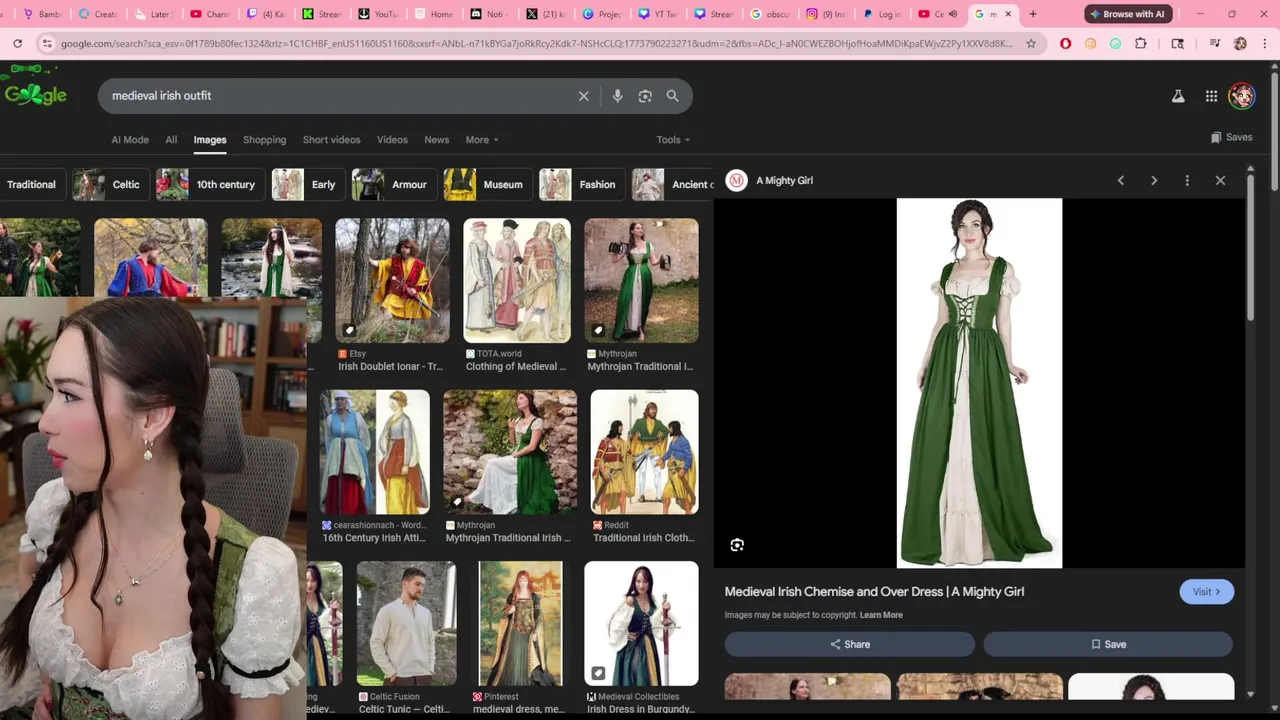Submit search with the magnifying glass icon
1280x720 pixels.
673,96
